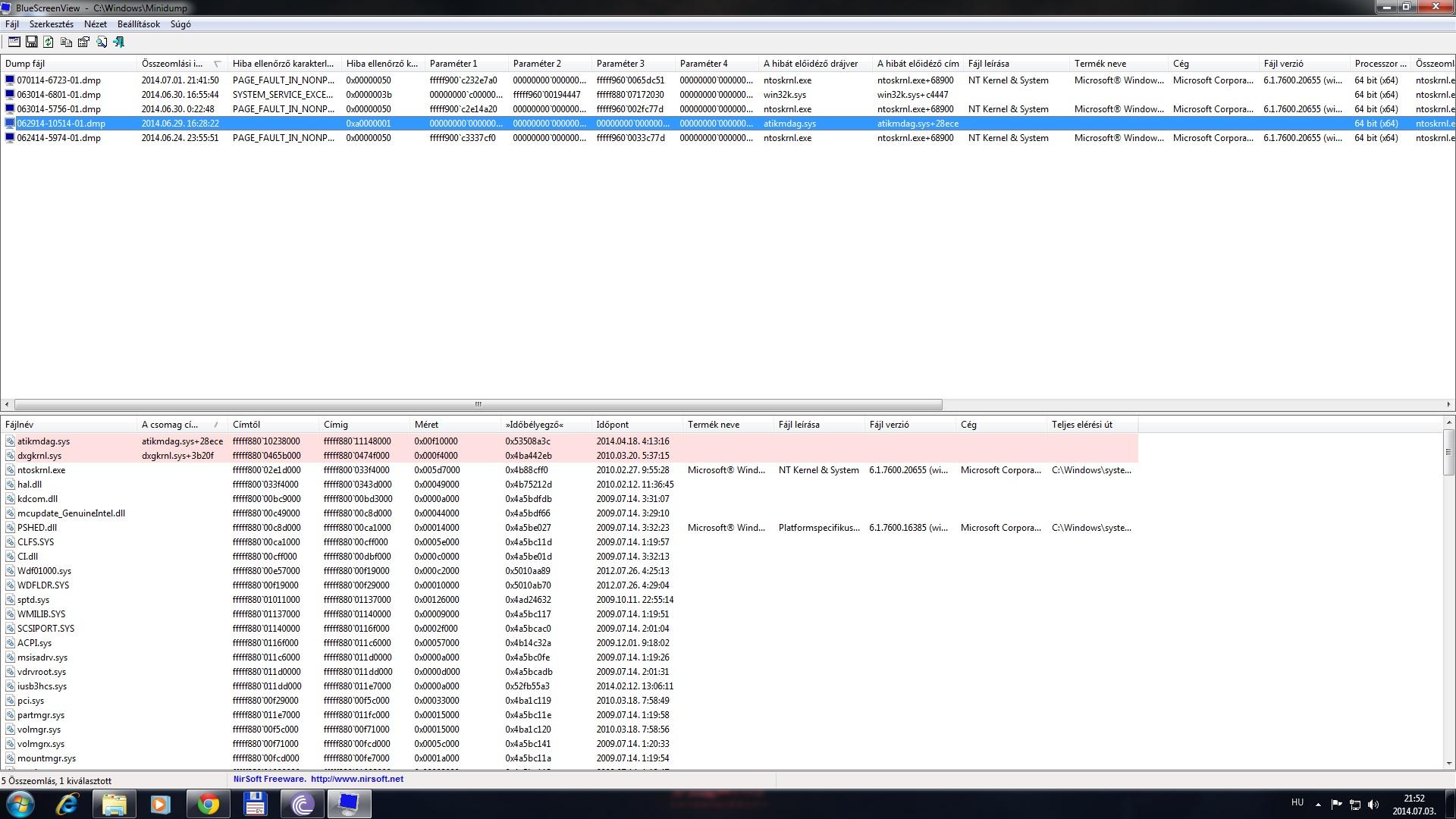The image size is (1456, 819).
Task: Open the Nézet menu
Action: tap(95, 24)
